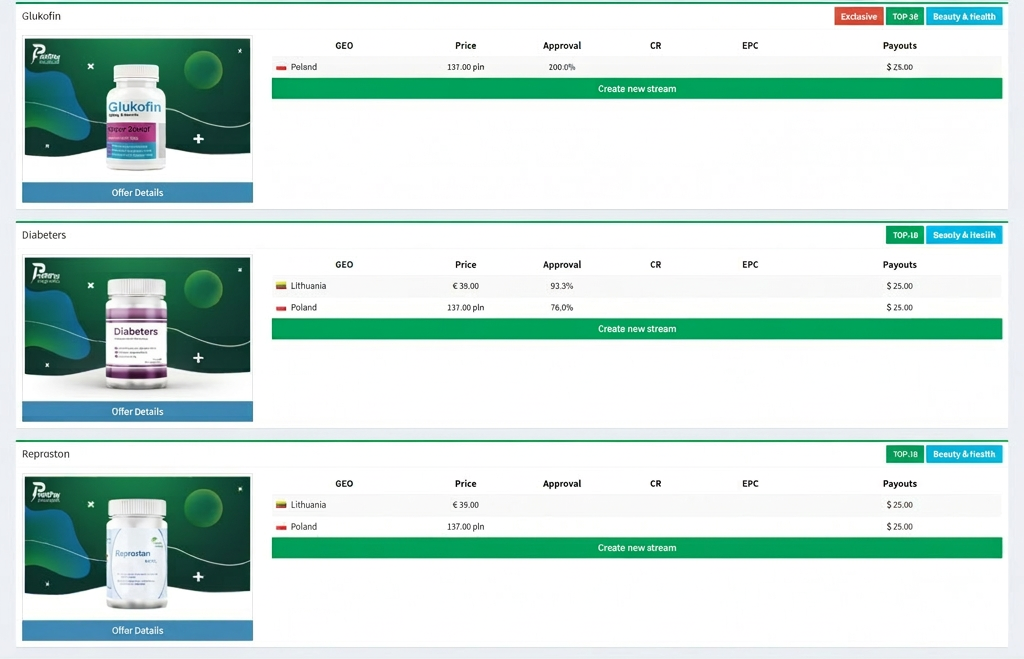Click Lithuania $ 25.00 payout in Diabeters

tap(899, 286)
